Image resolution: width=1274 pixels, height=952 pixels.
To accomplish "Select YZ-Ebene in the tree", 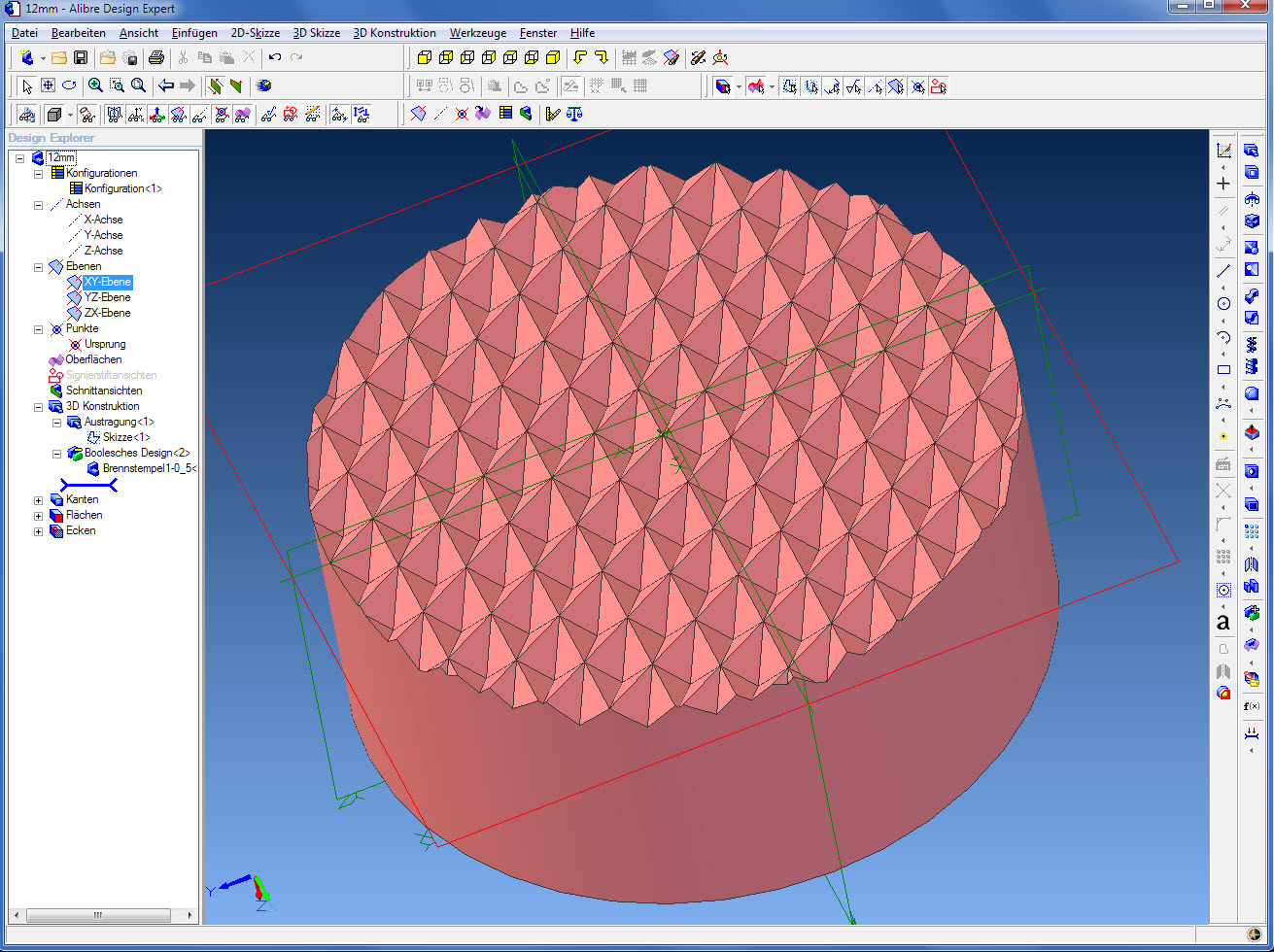I will (107, 297).
